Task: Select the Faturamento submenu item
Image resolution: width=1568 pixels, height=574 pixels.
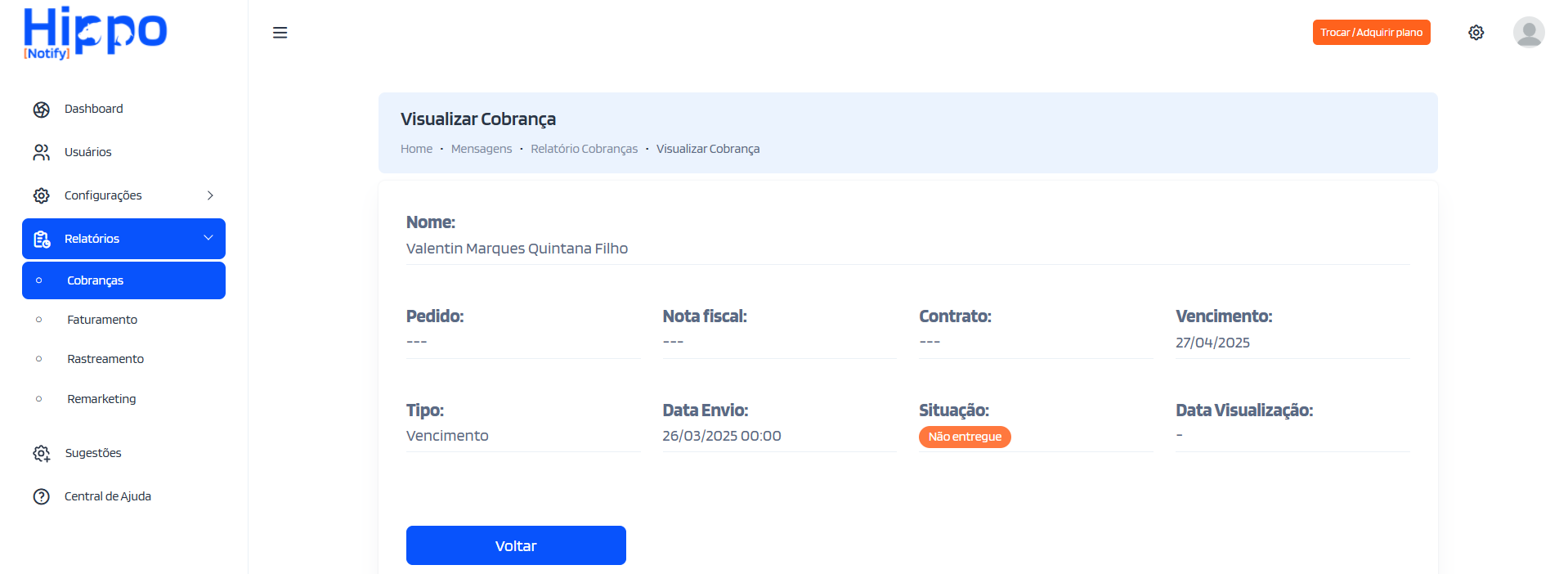Action: tap(123, 320)
